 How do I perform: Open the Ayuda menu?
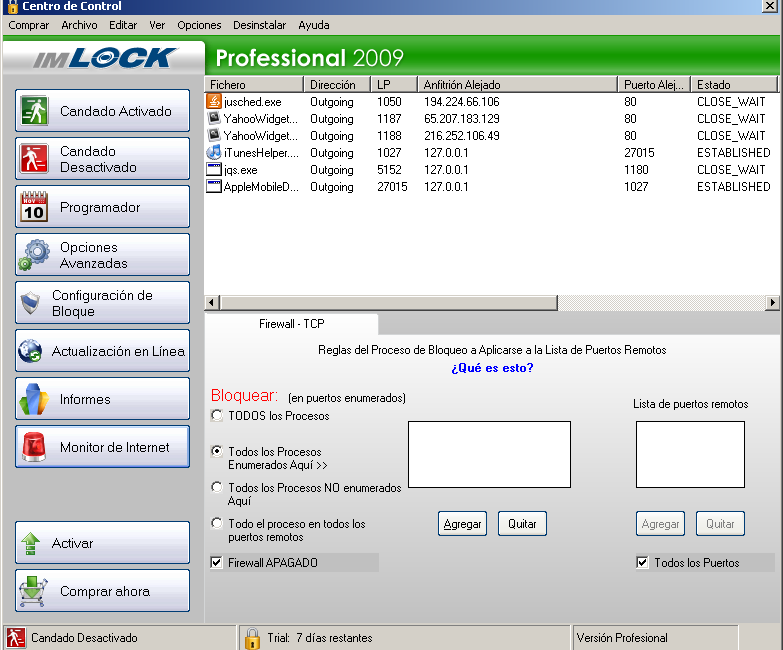[314, 25]
